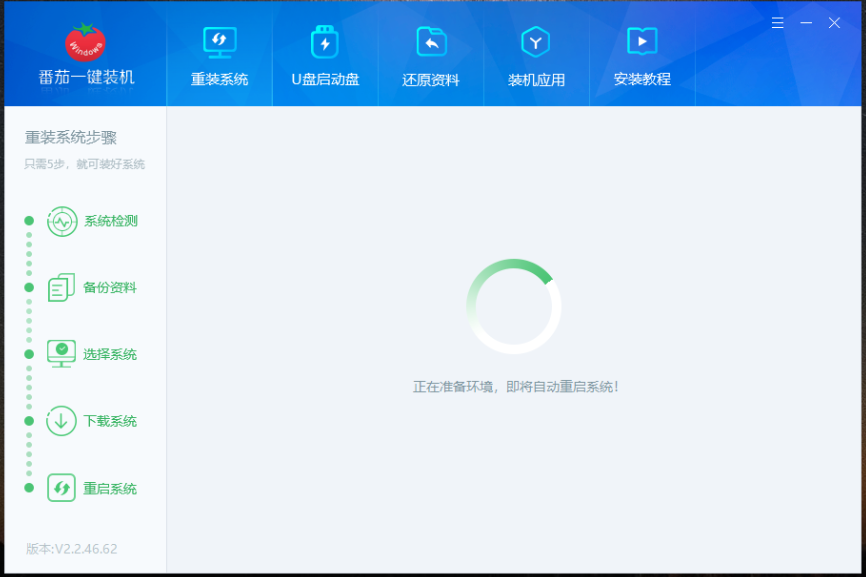Click the 选择系统 monitor checkmark icon
Screen dimensions: 866x577
[61, 354]
